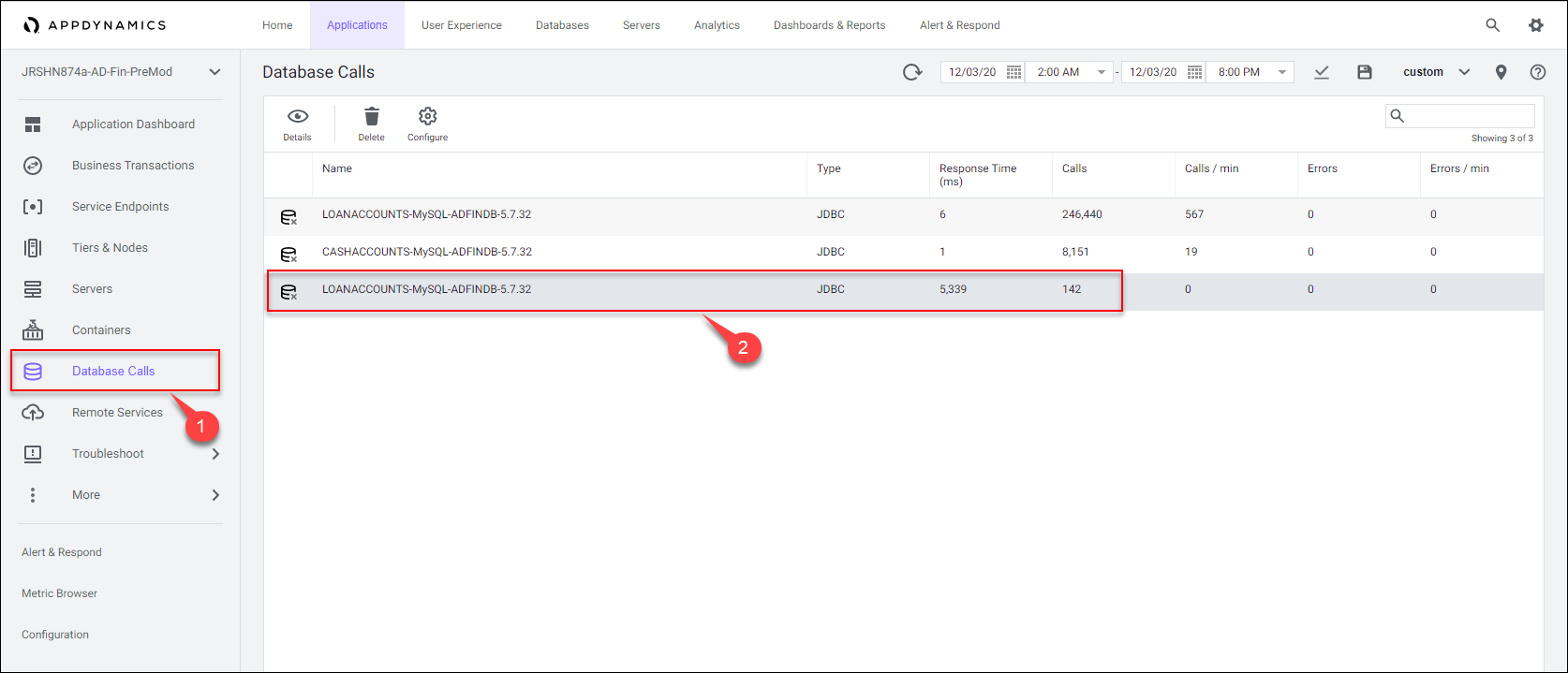Click the apply time range checkmark

[1322, 72]
